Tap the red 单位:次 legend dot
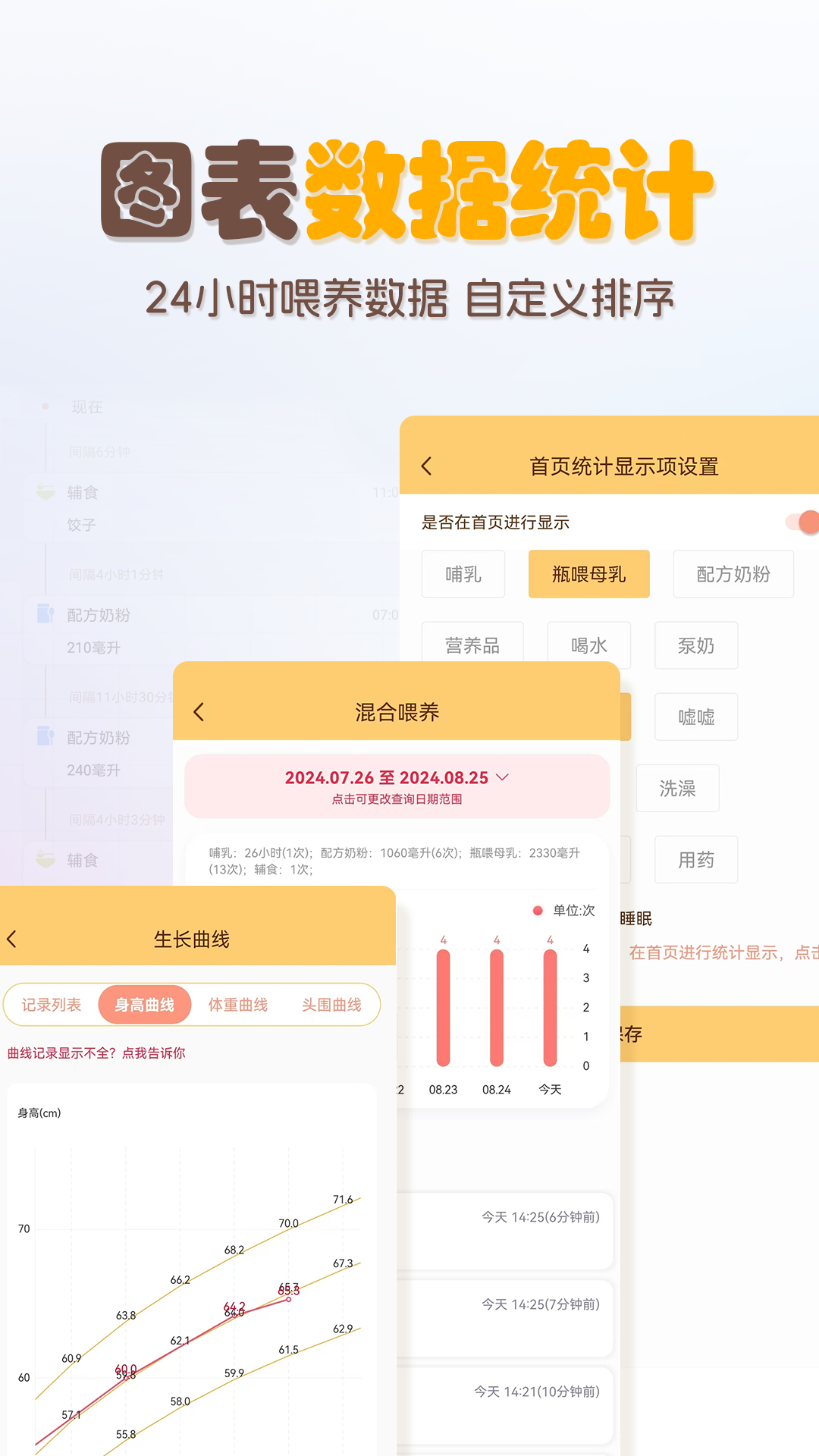 (538, 911)
